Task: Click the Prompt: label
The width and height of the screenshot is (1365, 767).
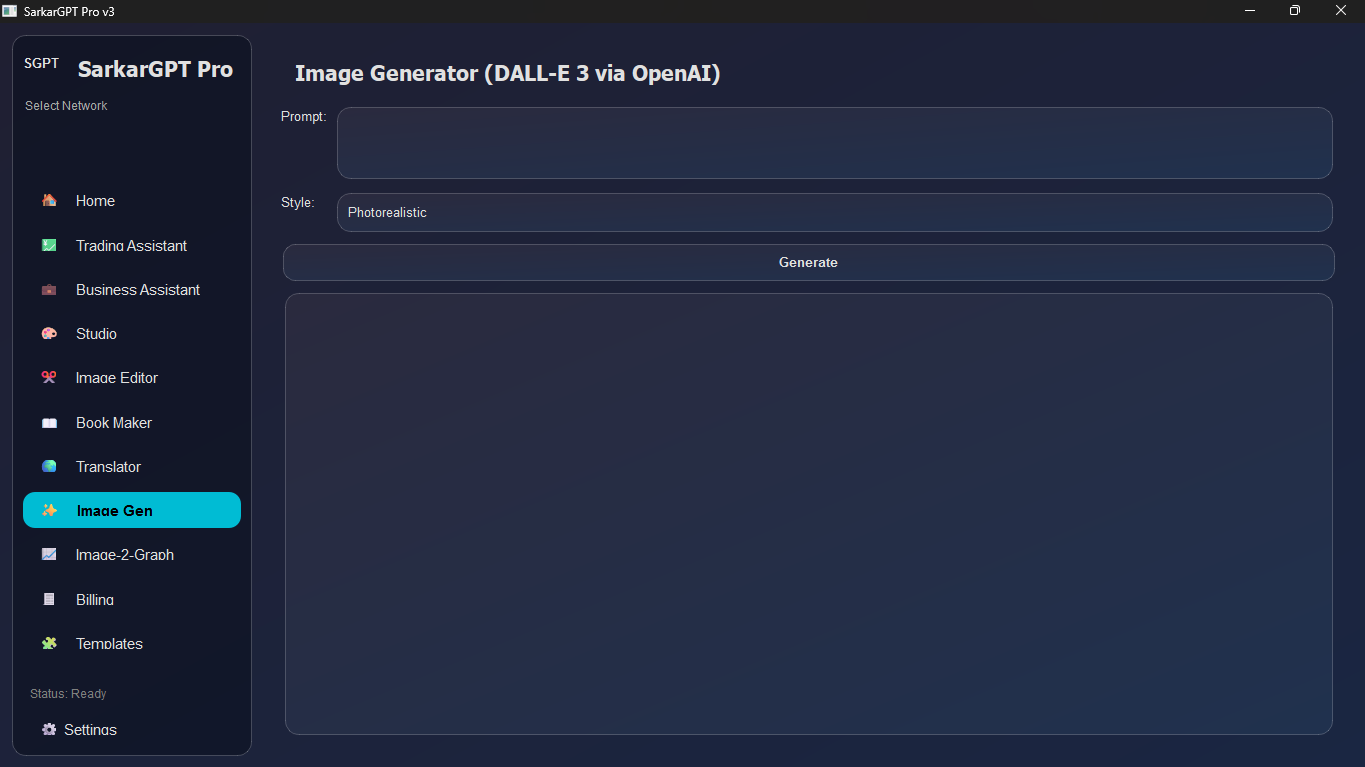Action: pos(303,117)
